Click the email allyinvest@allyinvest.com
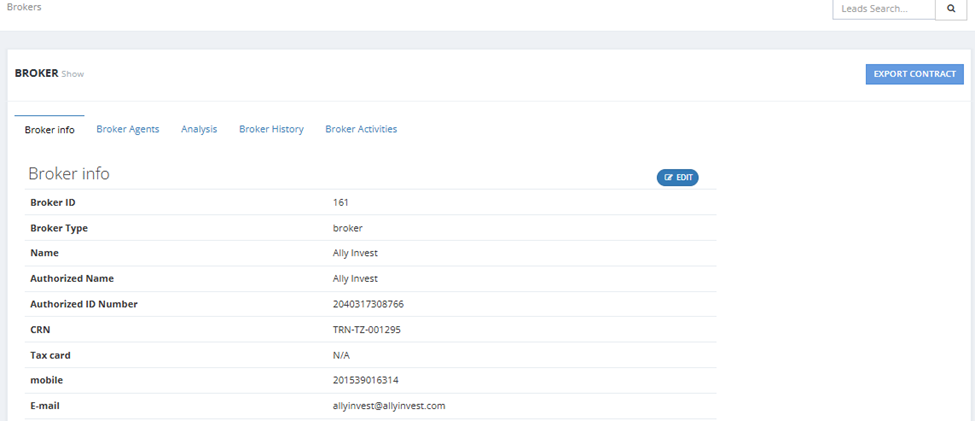975x421 pixels. (x=389, y=406)
